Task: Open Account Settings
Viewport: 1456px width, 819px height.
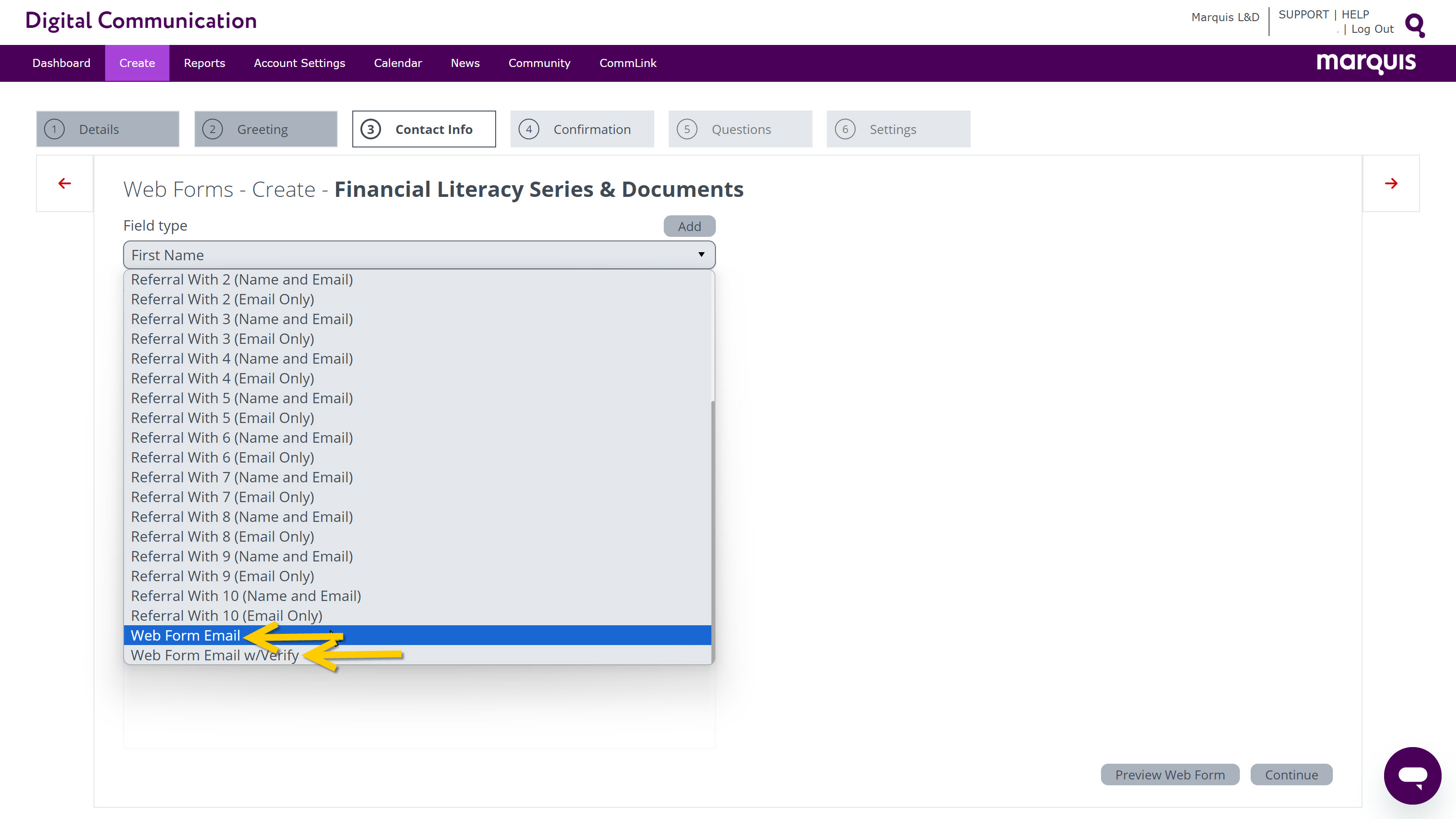Action: (x=299, y=63)
